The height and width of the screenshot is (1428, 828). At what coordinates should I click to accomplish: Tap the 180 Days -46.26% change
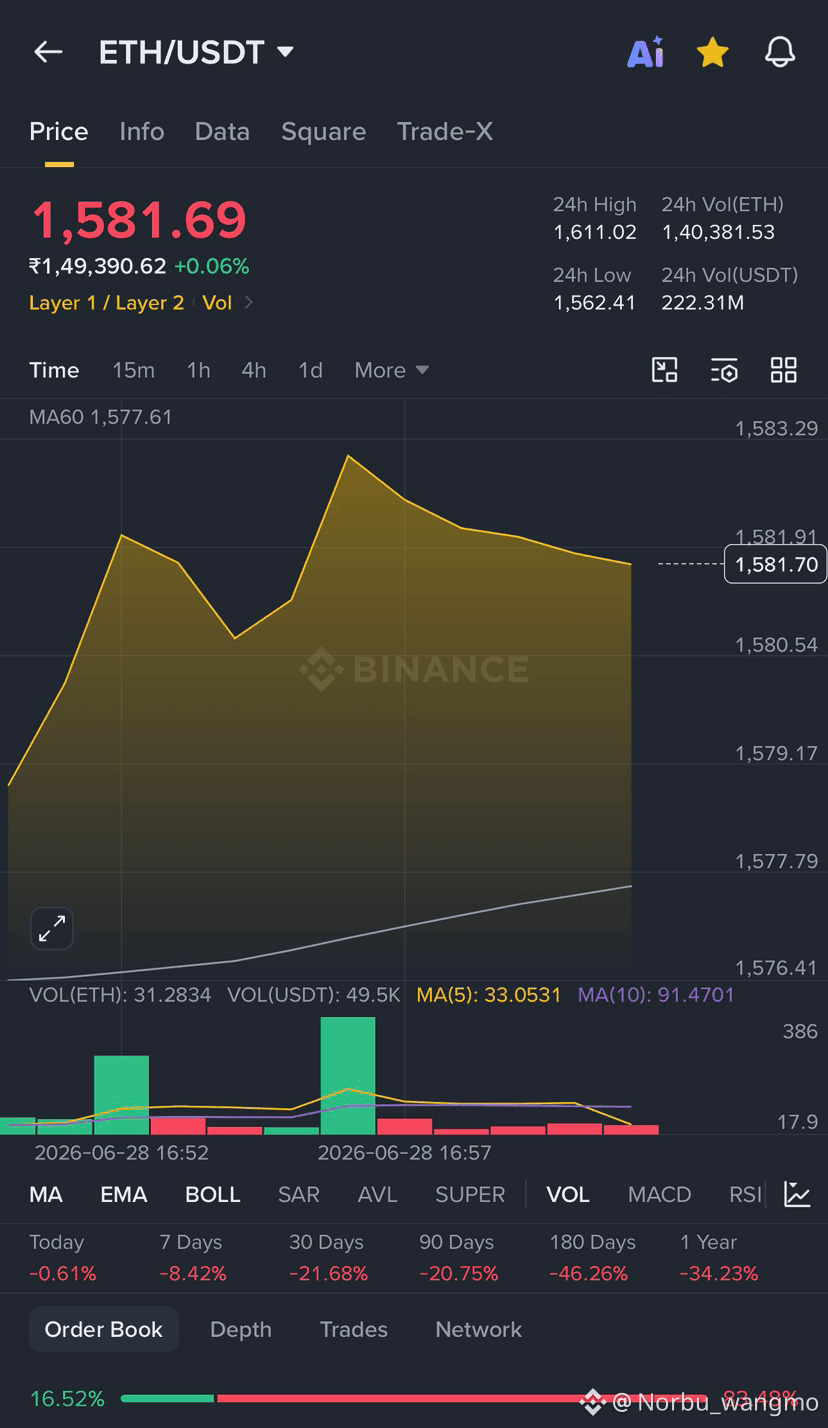click(589, 1274)
